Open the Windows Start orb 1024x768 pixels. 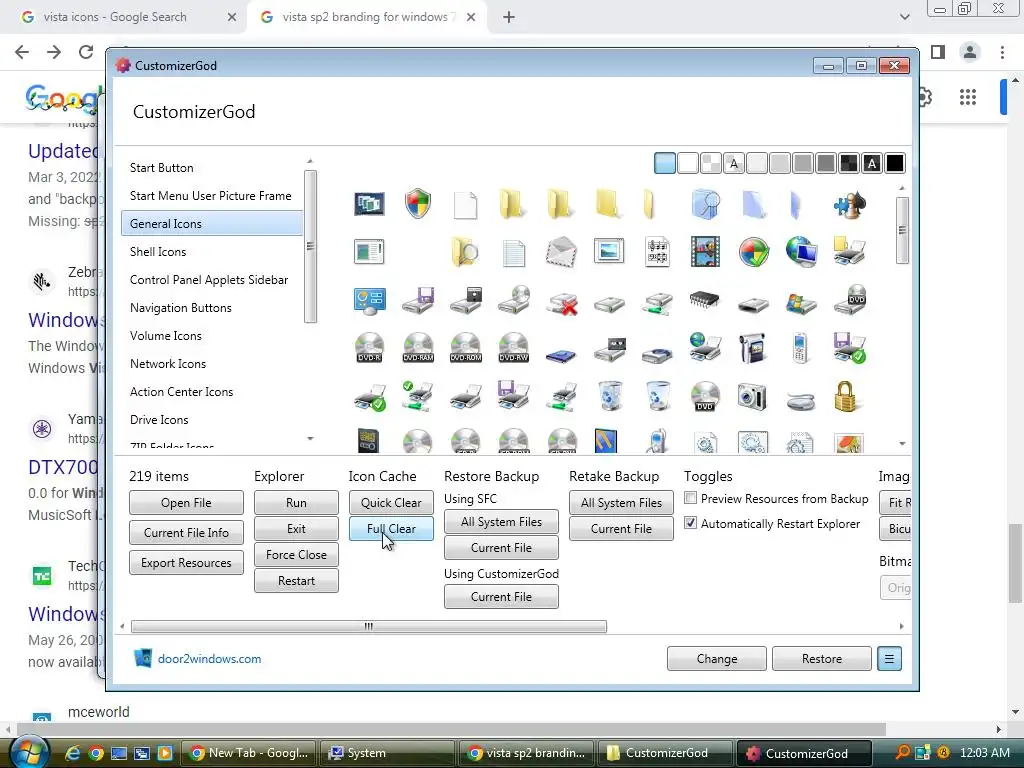click(x=29, y=753)
